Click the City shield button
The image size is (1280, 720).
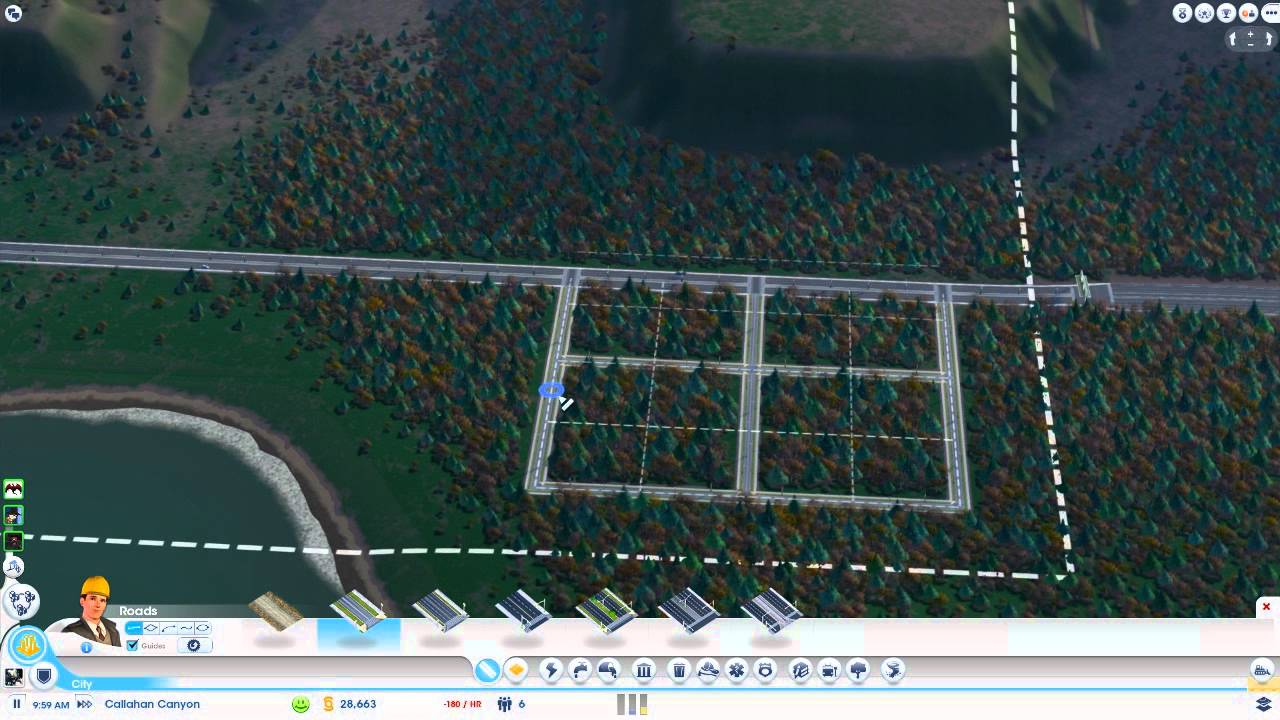[x=44, y=676]
